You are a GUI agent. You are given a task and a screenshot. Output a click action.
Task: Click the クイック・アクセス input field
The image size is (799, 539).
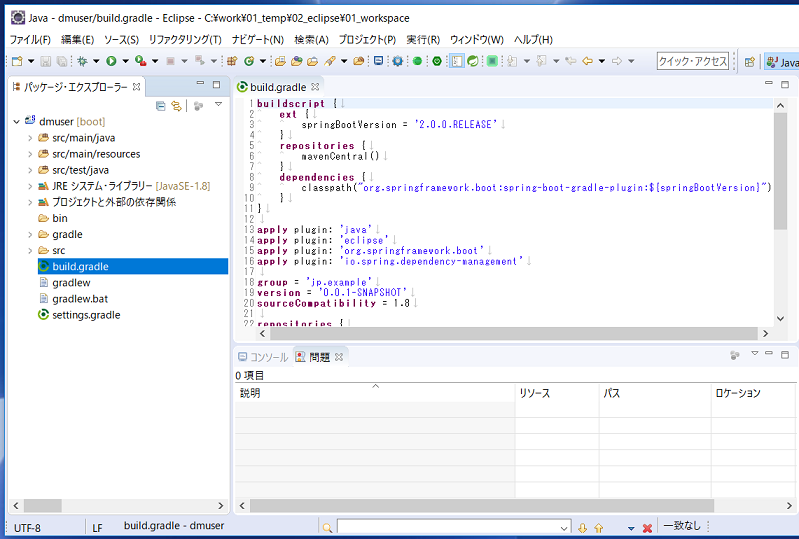(693, 61)
